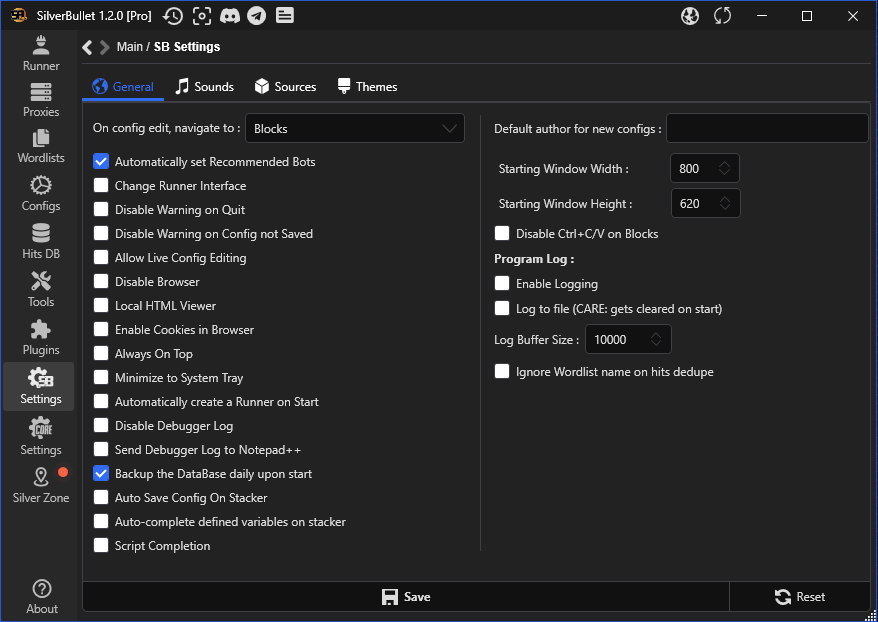Check Enable Cookies in Browser
This screenshot has height=622, width=878.
pos(101,330)
